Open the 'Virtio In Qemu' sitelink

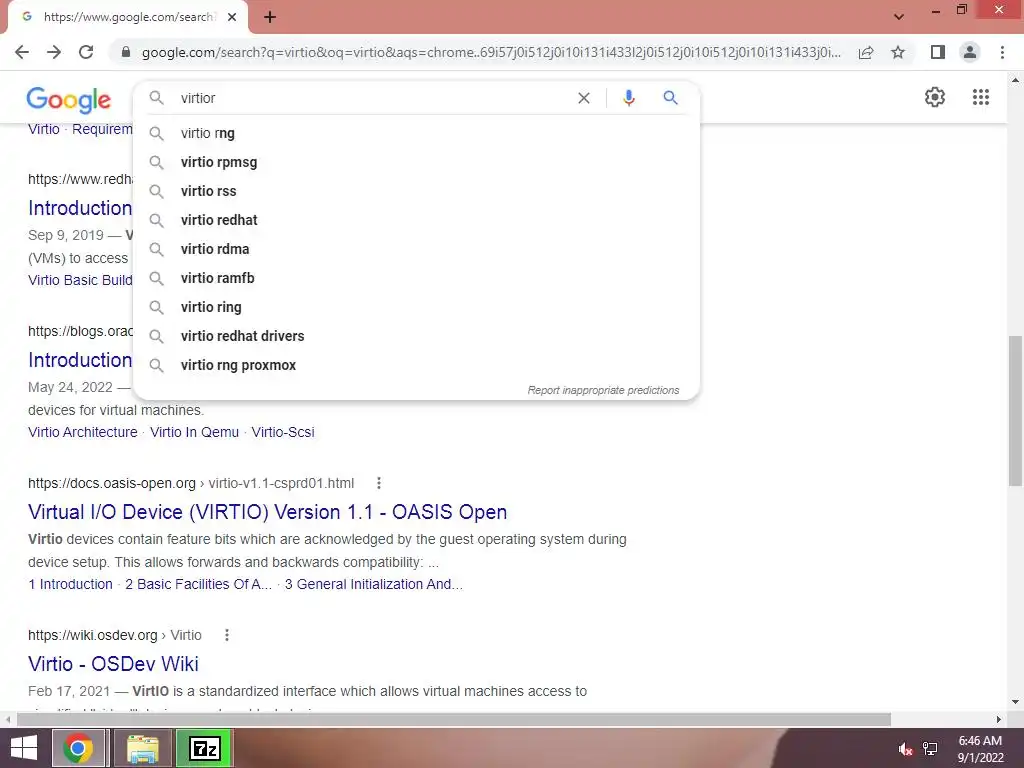click(x=195, y=432)
